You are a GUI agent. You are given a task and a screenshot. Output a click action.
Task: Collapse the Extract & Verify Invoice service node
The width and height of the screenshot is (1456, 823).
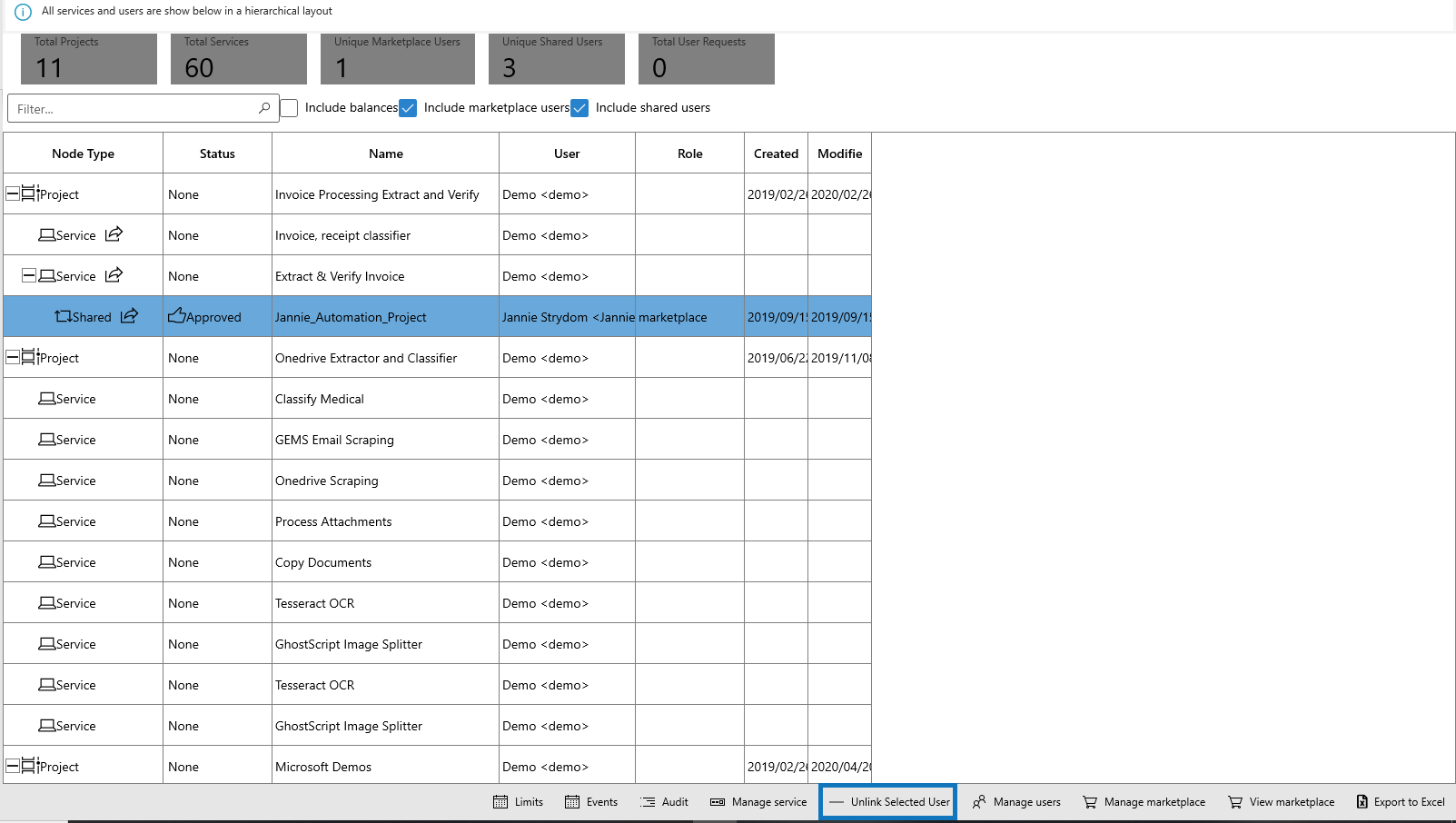click(x=29, y=275)
